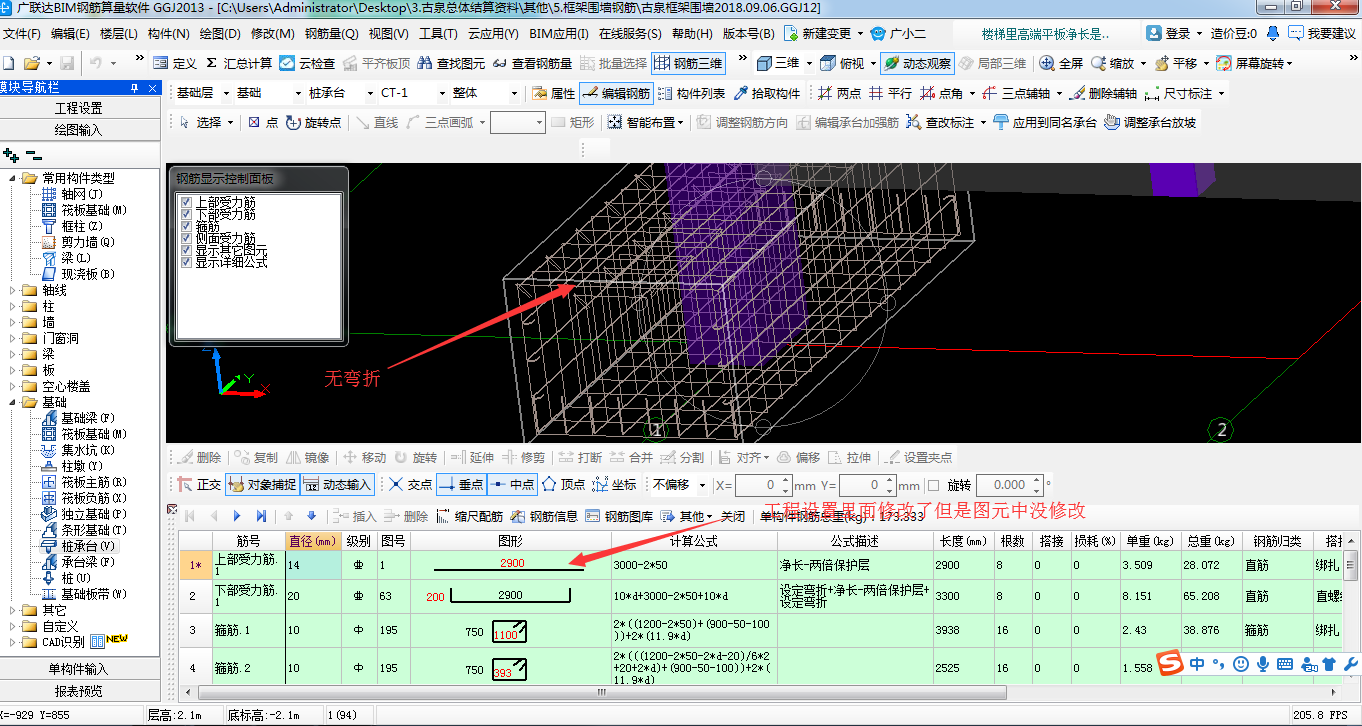Toggle 显示其它图元 checkbox

(186, 250)
